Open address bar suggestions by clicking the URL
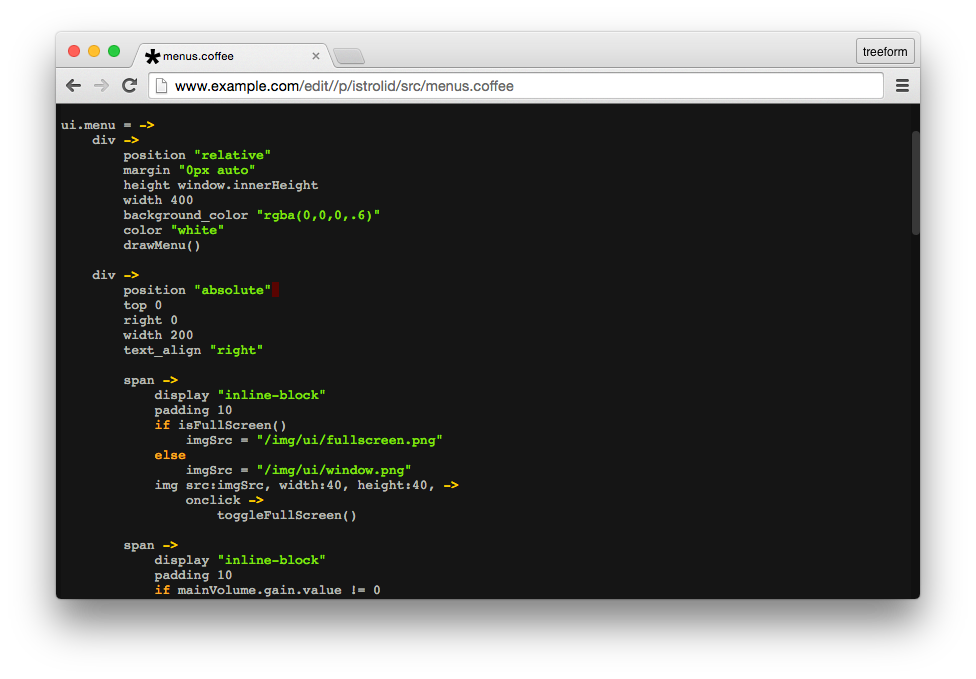976x679 pixels. click(x=400, y=85)
